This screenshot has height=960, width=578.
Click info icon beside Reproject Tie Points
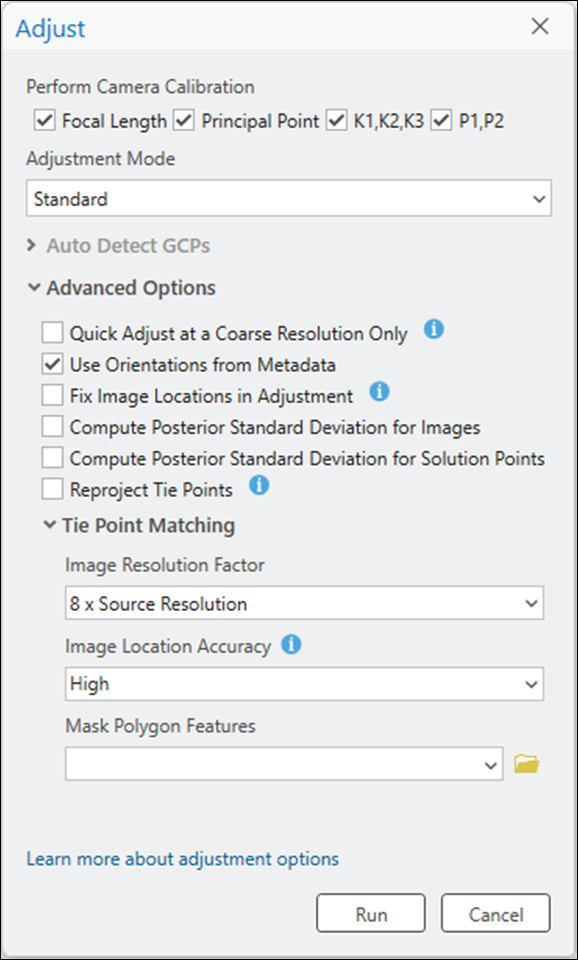tap(260, 487)
